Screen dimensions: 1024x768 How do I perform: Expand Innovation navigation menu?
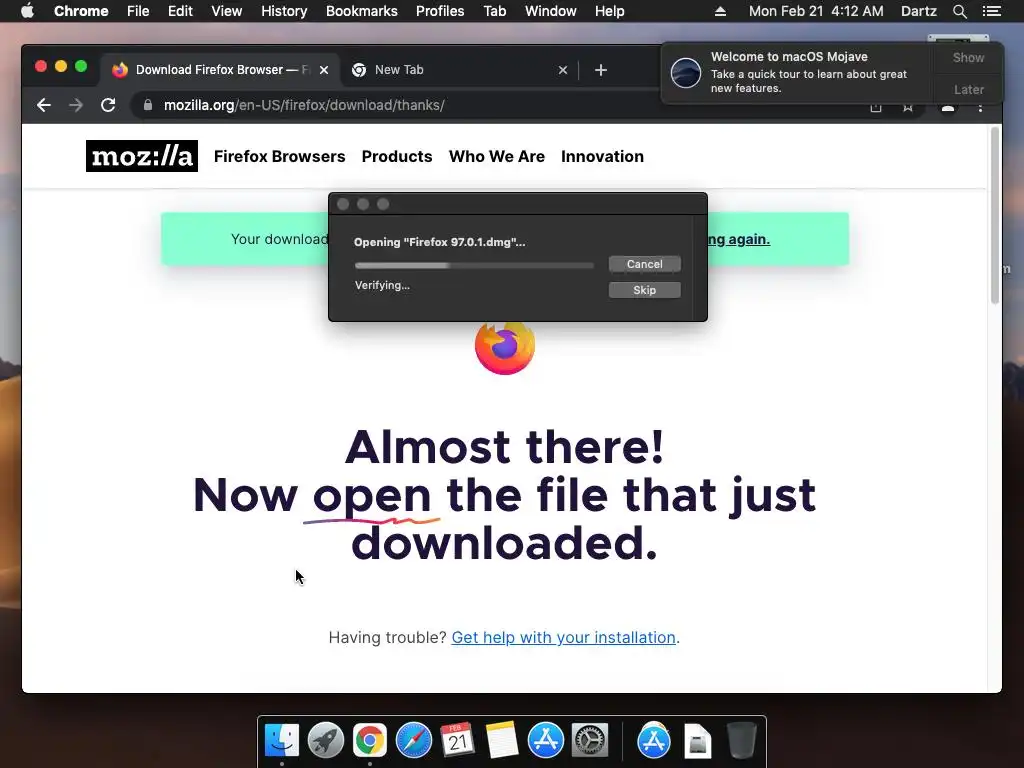[x=602, y=157]
